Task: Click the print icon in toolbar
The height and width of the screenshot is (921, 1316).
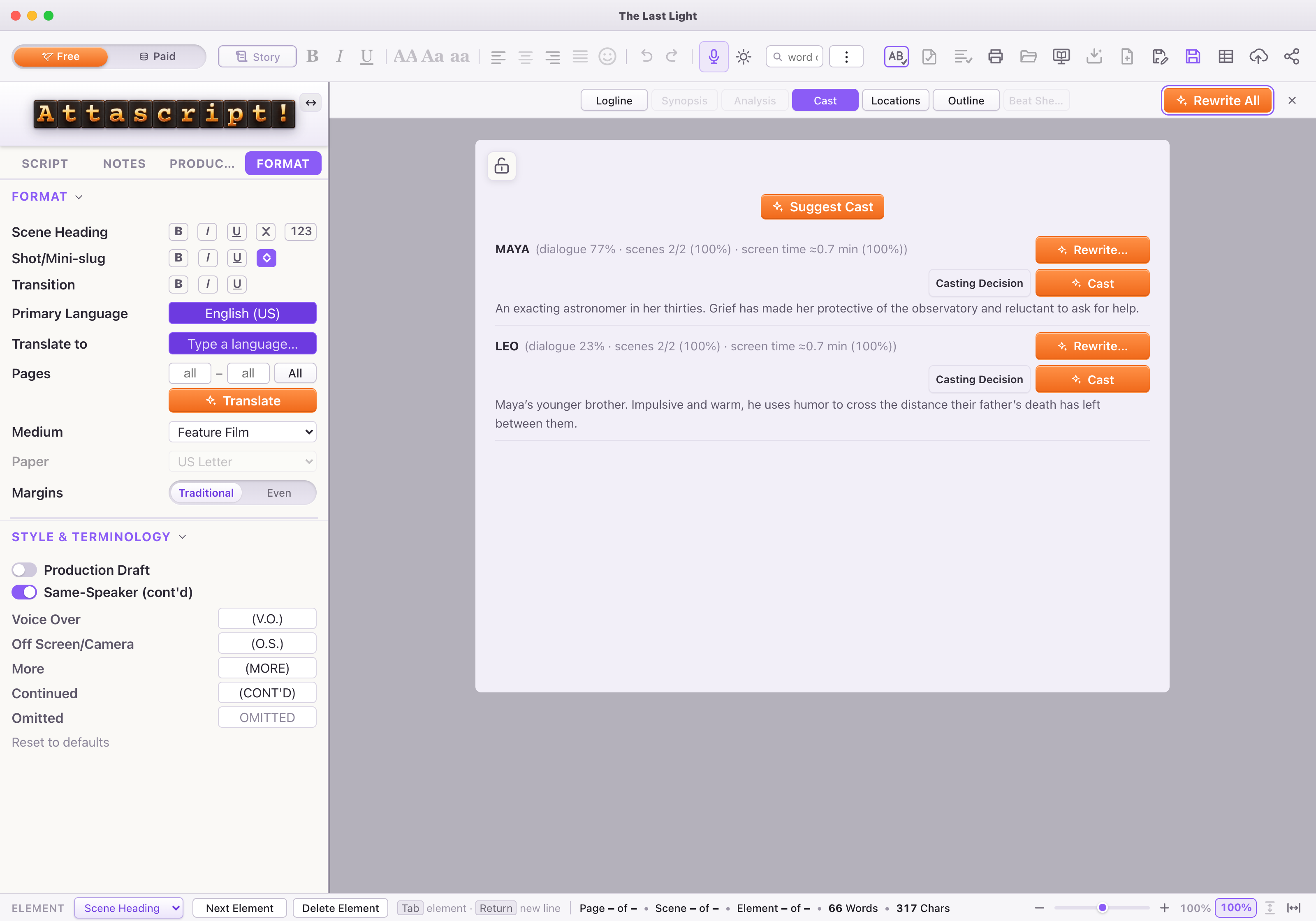Action: (996, 56)
